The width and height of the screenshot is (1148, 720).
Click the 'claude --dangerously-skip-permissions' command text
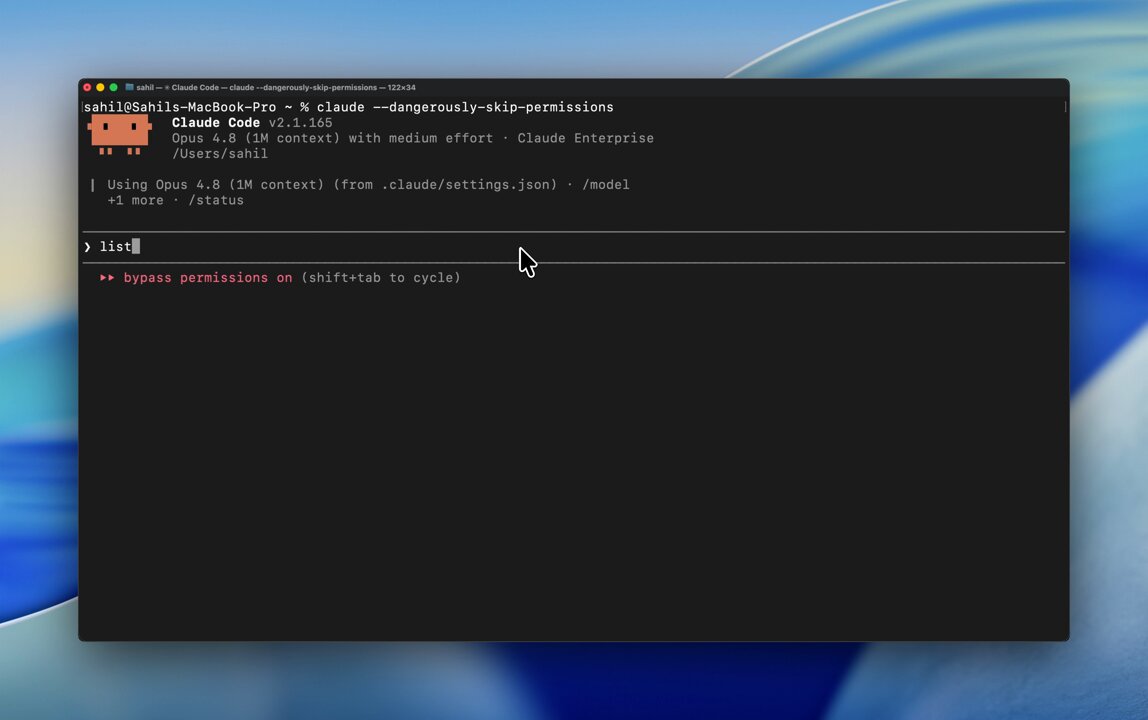point(465,107)
